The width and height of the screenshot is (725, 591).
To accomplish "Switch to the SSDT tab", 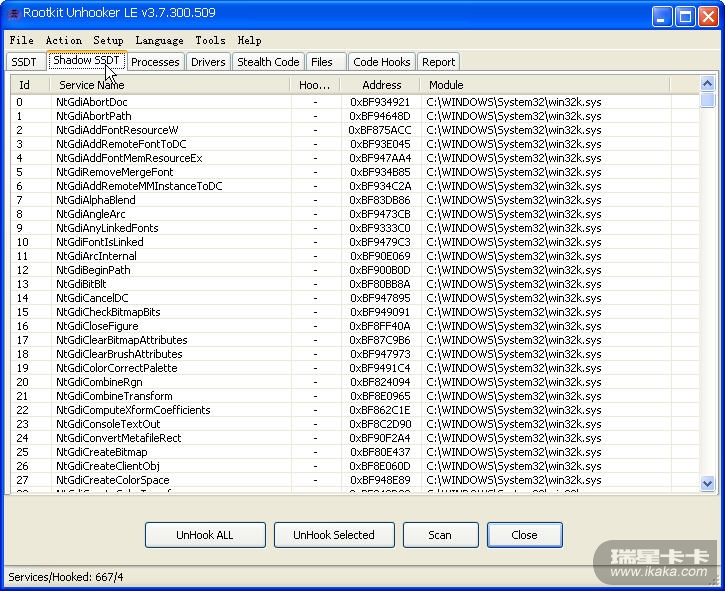I will point(24,62).
